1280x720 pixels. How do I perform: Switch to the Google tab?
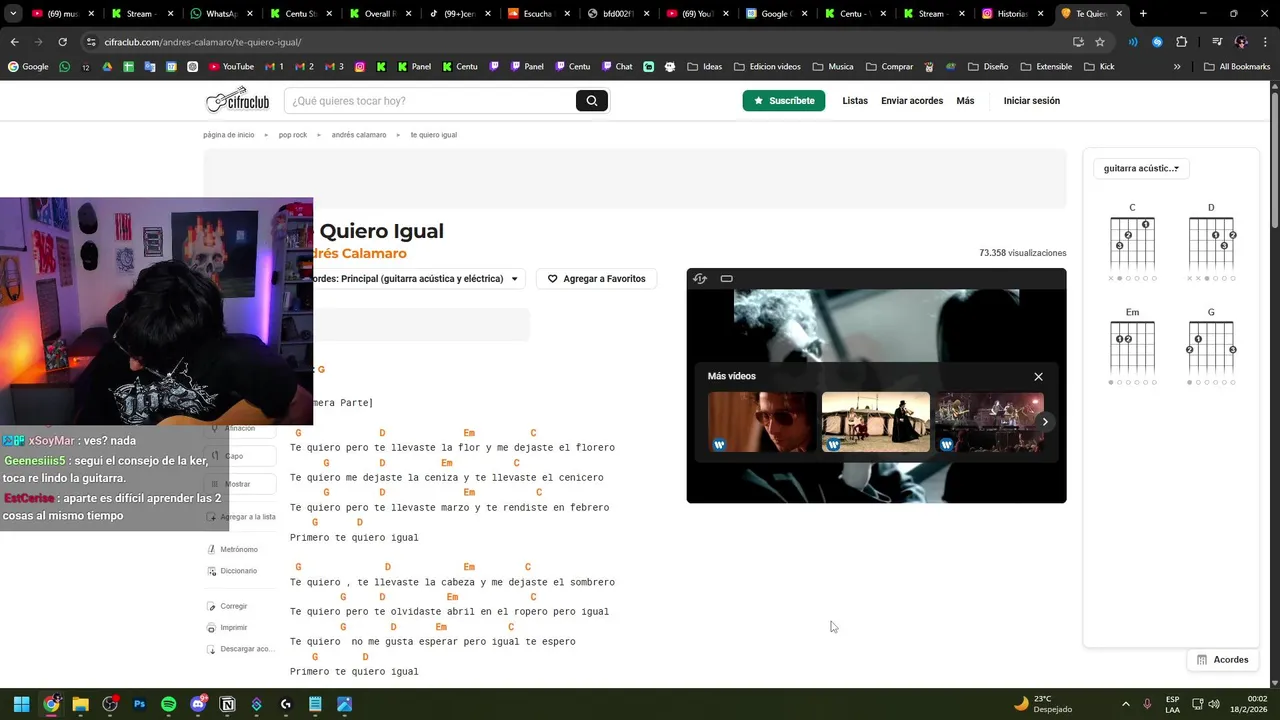click(775, 14)
